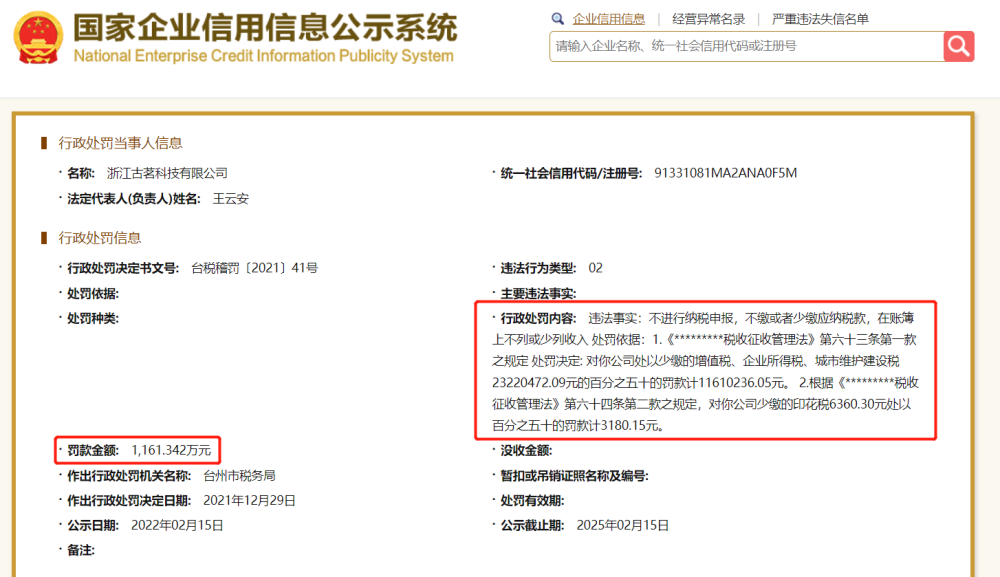Click the 处罚有效期 label
The image size is (1000, 577).
pyautogui.click(x=533, y=500)
